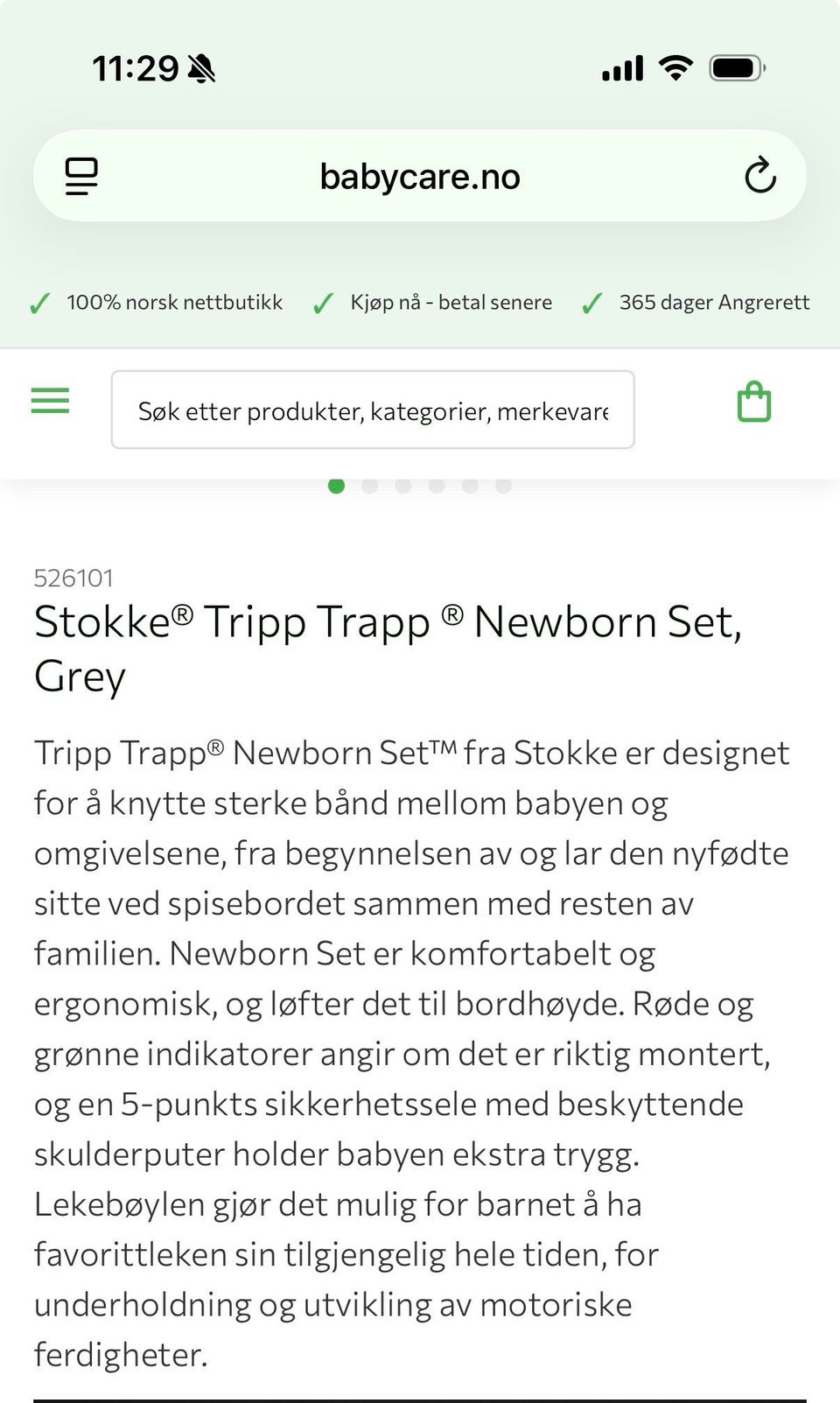Tap checkmark beside 365 dager Angrerett
The width and height of the screenshot is (840, 1403).
592,304
